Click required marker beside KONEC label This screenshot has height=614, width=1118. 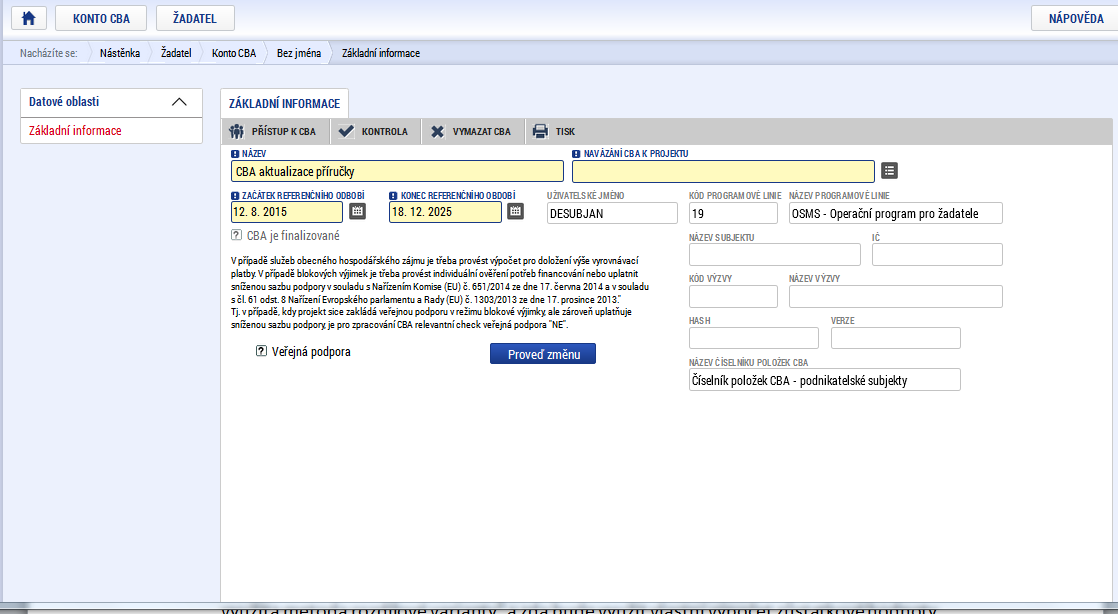coord(393,195)
